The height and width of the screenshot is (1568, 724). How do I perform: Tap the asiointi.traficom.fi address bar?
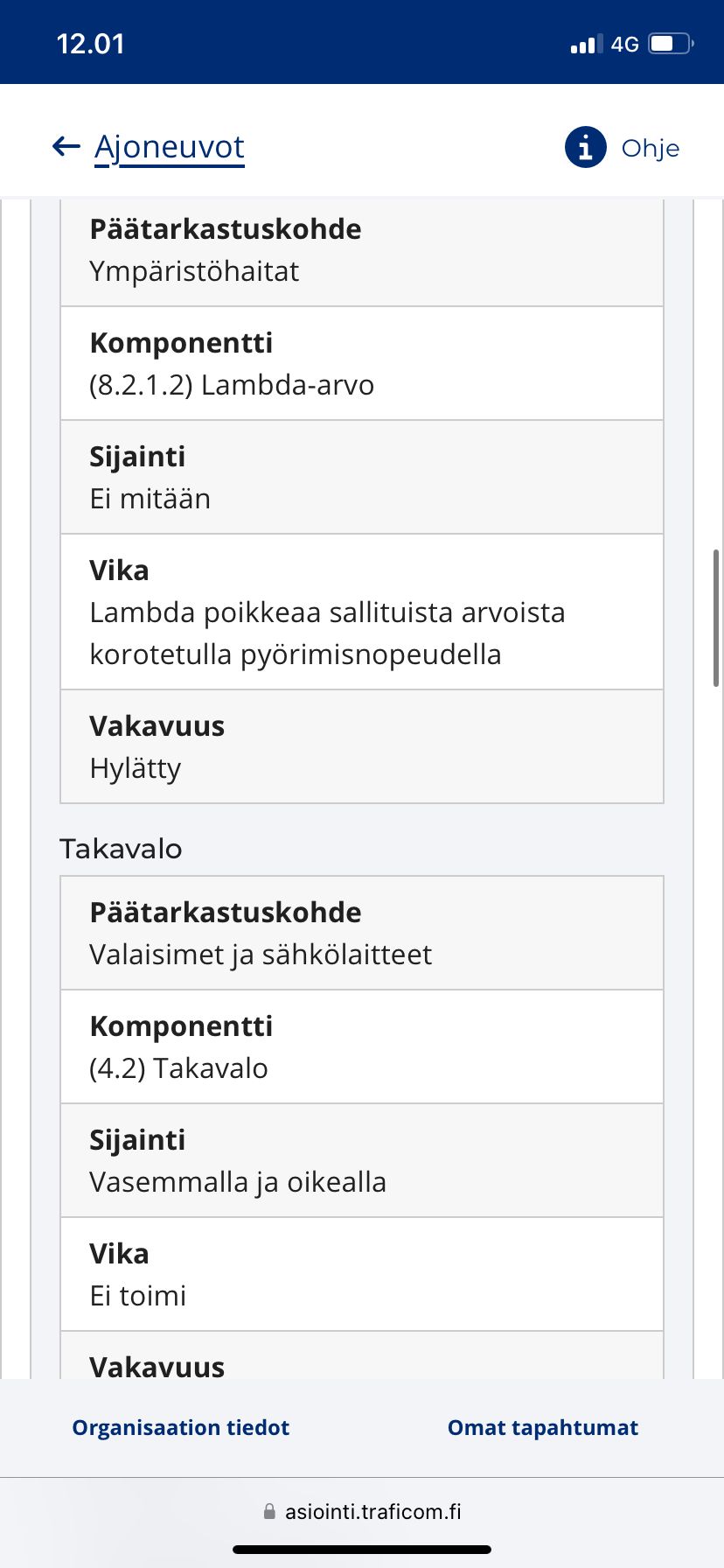[x=362, y=1511]
